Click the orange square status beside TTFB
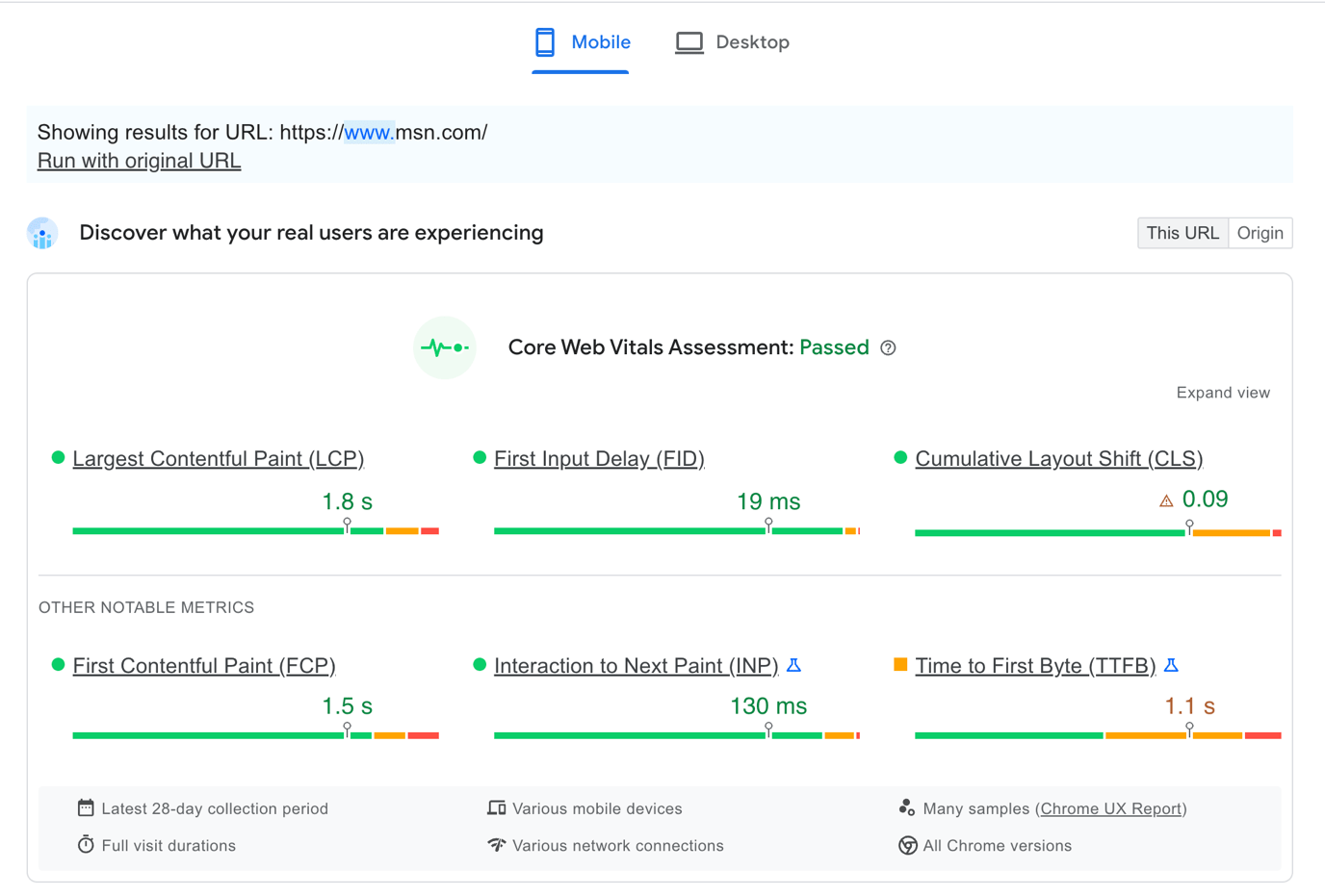The width and height of the screenshot is (1325, 896). (900, 664)
